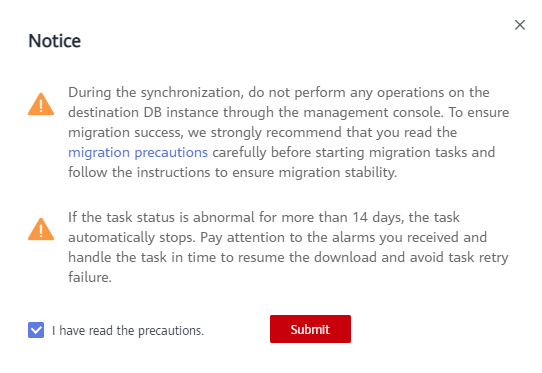Click the Notice dialog heading

click(55, 41)
